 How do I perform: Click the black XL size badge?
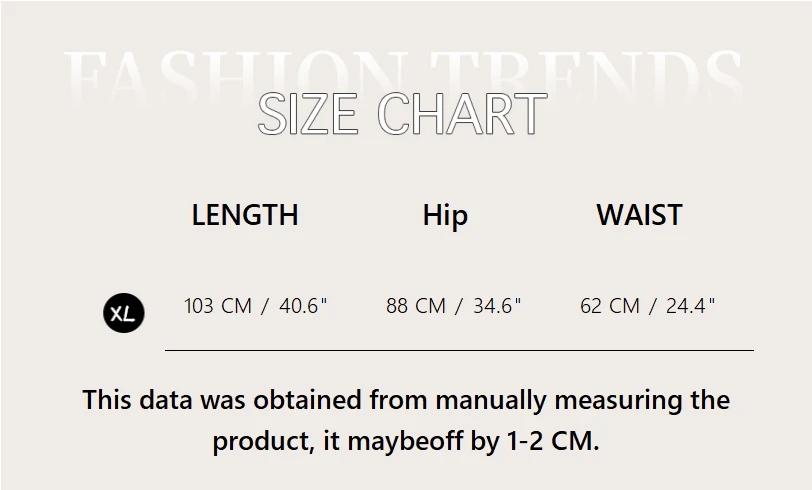click(124, 313)
